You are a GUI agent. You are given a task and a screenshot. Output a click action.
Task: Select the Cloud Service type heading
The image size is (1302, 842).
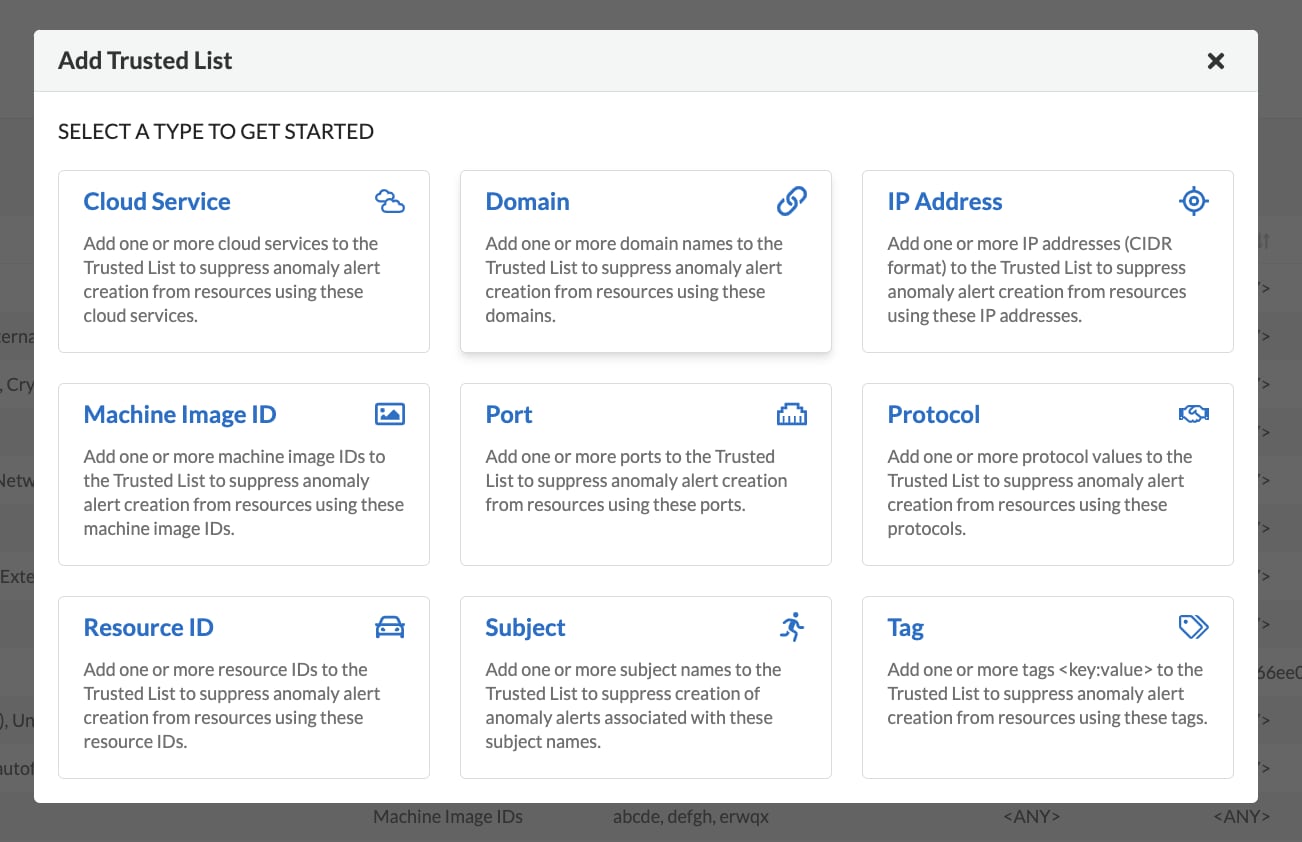[157, 201]
